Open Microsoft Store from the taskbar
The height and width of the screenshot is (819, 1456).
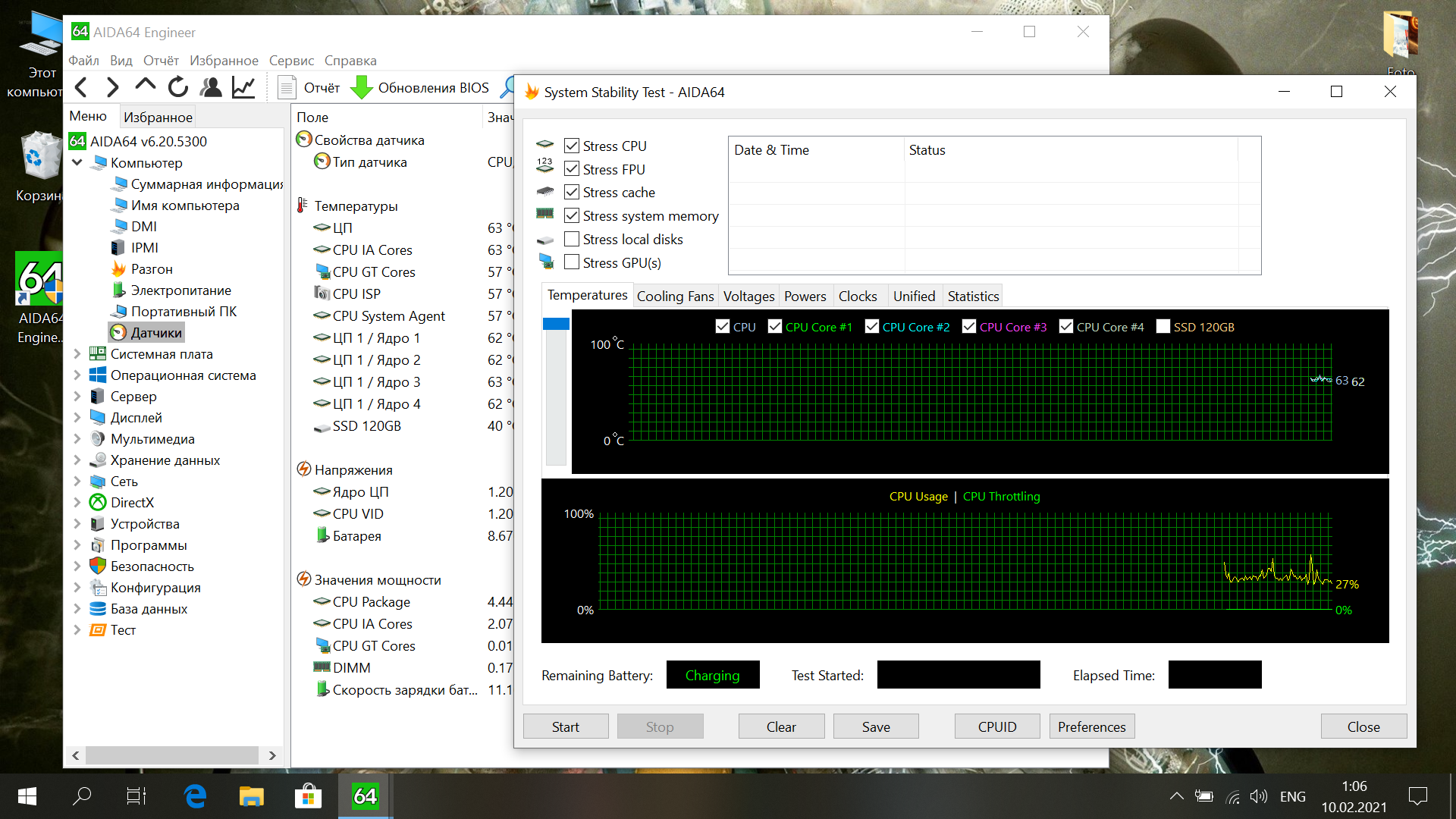point(308,796)
